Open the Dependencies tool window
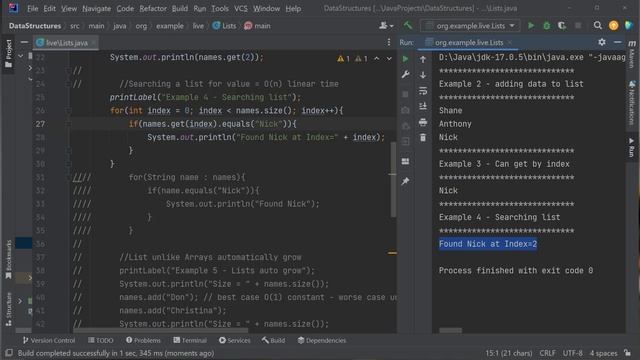 (321, 340)
